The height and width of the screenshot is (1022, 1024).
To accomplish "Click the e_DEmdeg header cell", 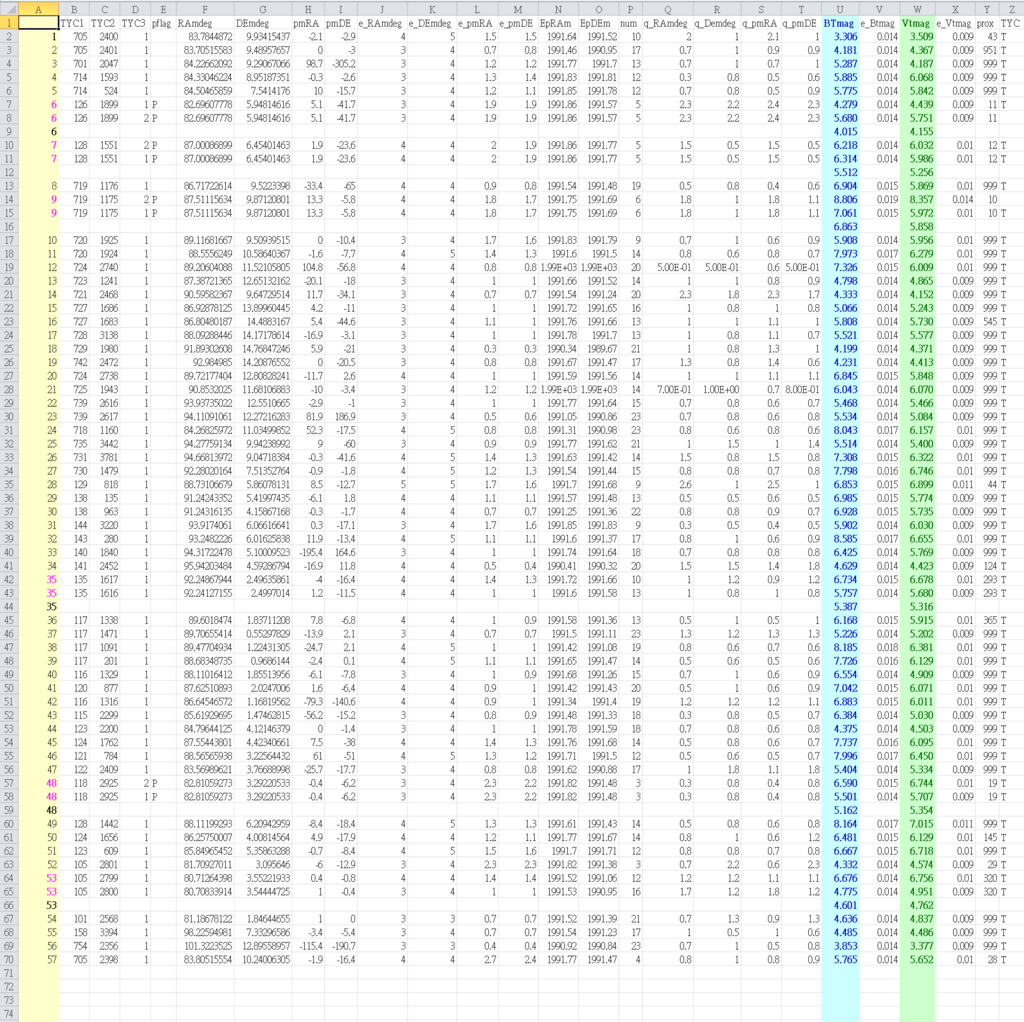I will pos(432,23).
